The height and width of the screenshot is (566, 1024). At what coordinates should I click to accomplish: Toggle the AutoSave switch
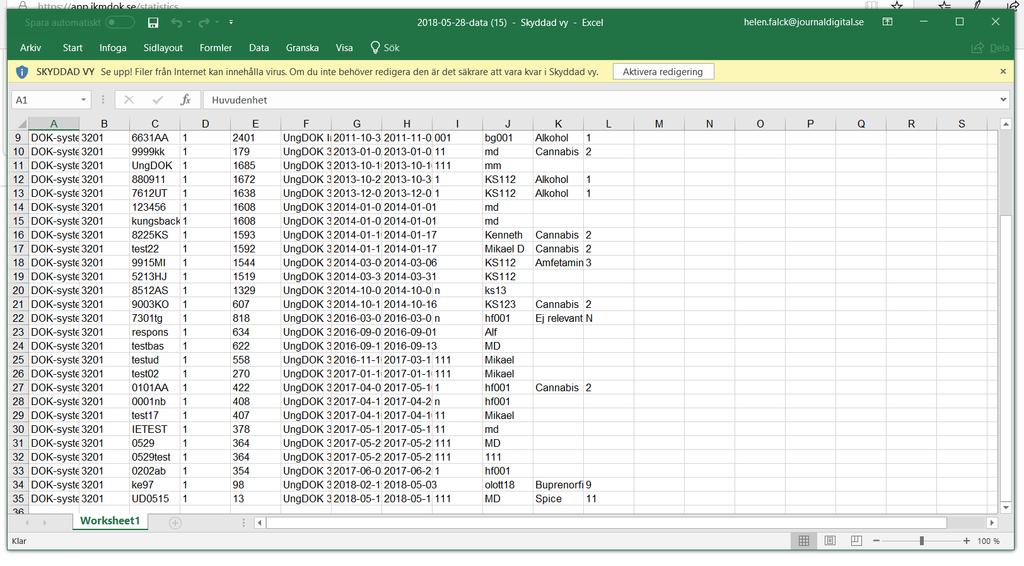120,23
